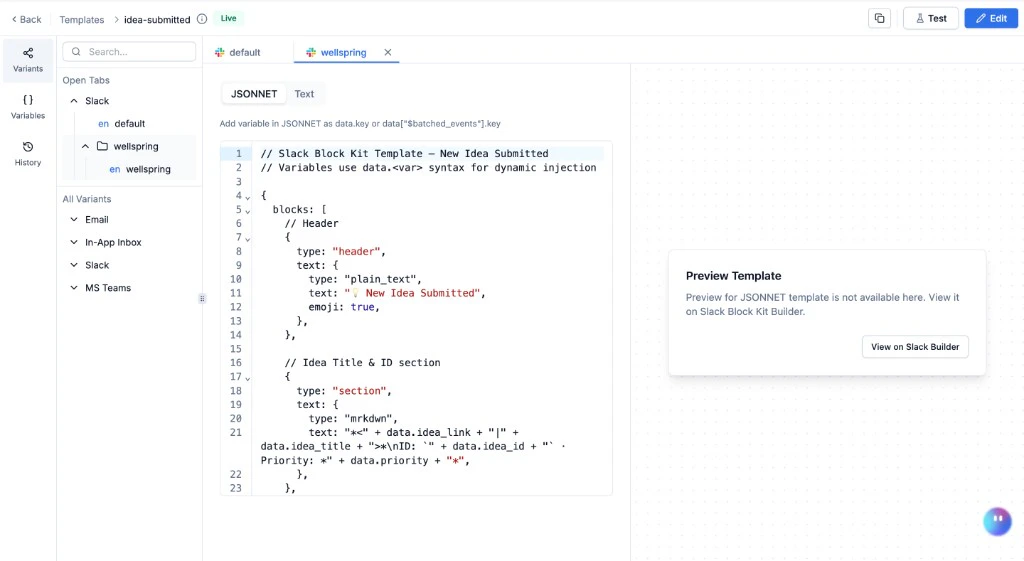
Task: Click 'type: "mrkdwn"' code line
Action: (353, 419)
